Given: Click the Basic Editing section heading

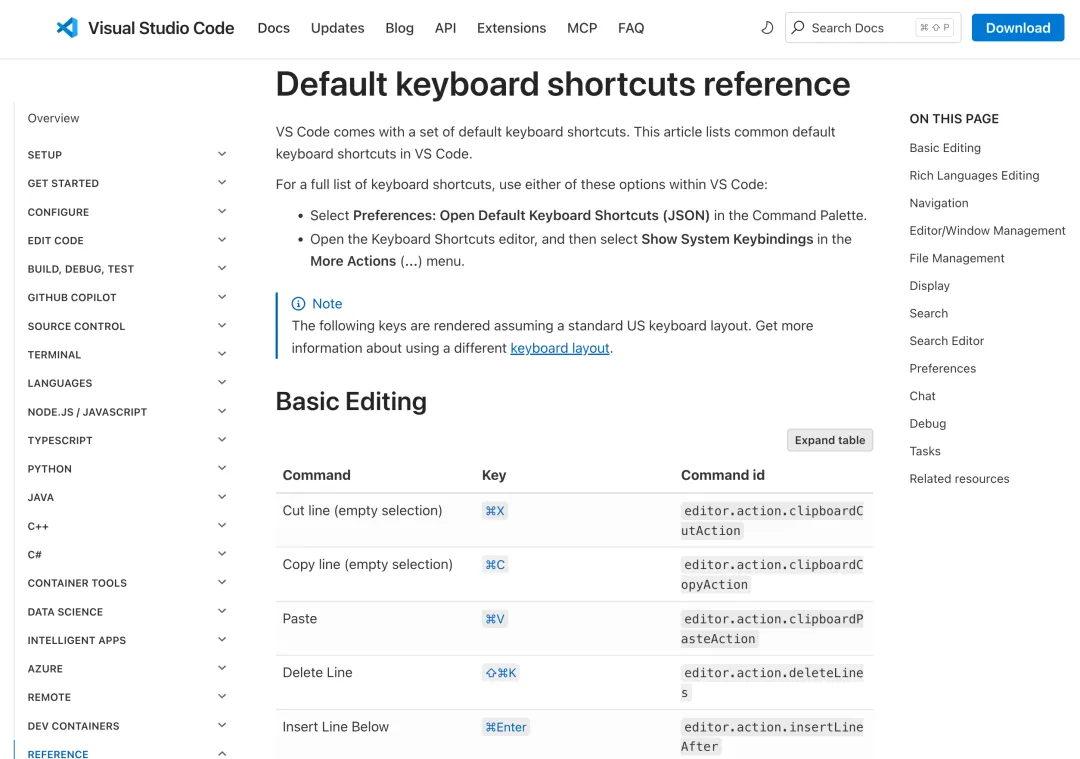Looking at the screenshot, I should coord(351,402).
